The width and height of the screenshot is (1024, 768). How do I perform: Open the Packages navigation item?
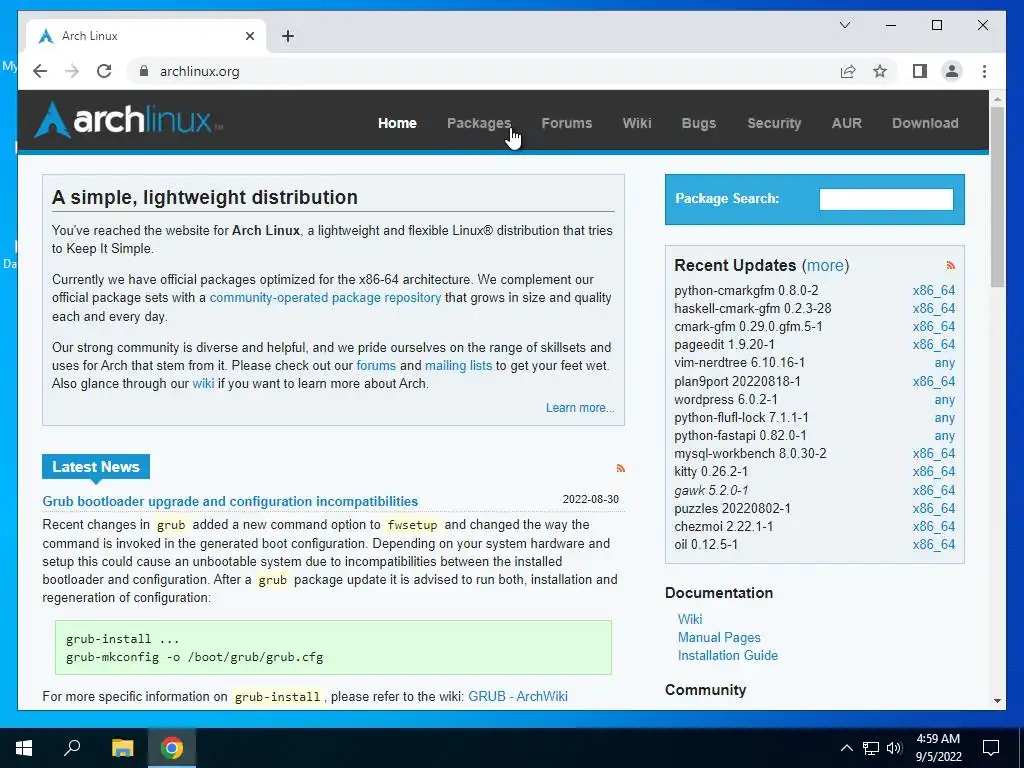[479, 123]
